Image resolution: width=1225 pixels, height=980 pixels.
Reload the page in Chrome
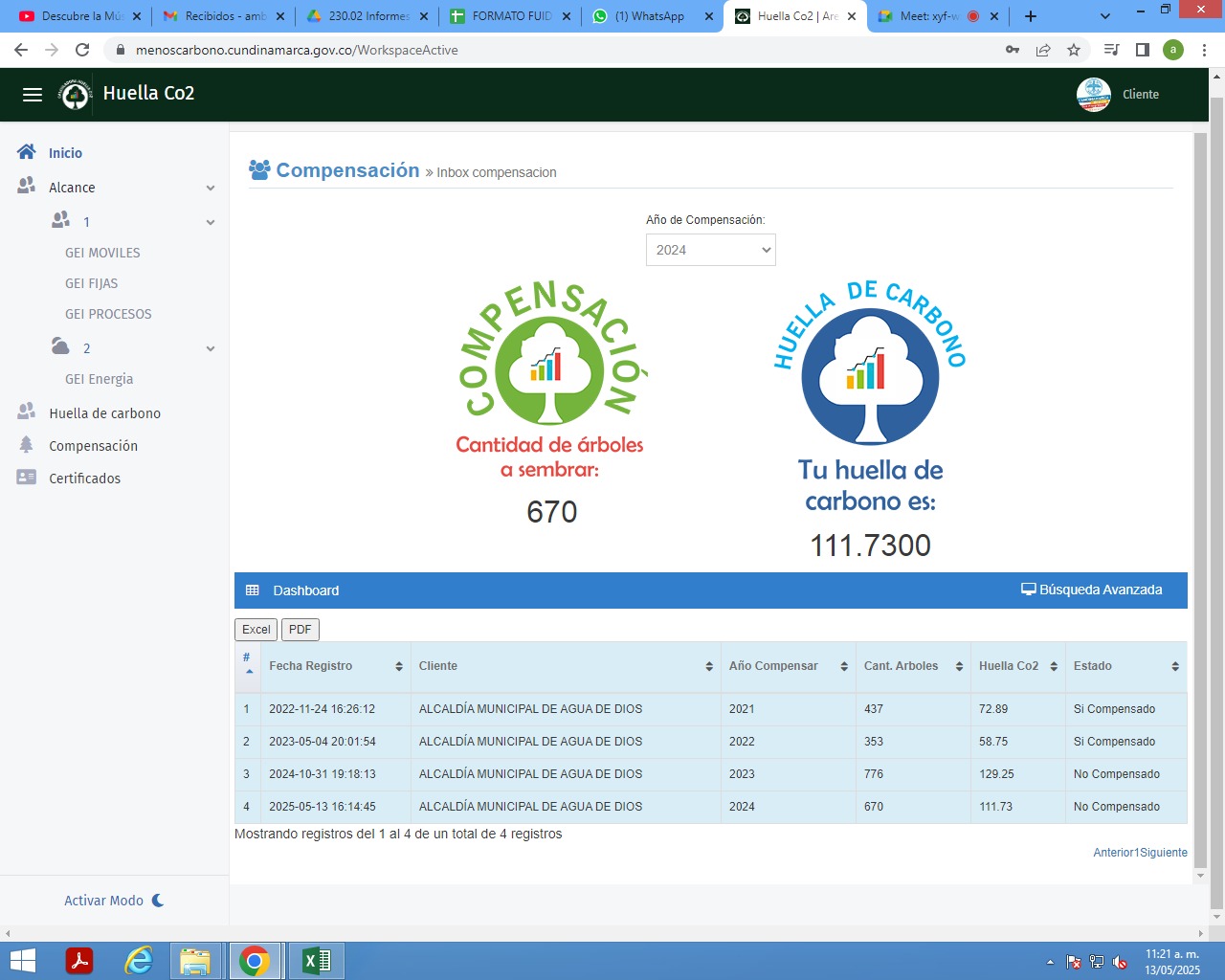pyautogui.click(x=82, y=50)
